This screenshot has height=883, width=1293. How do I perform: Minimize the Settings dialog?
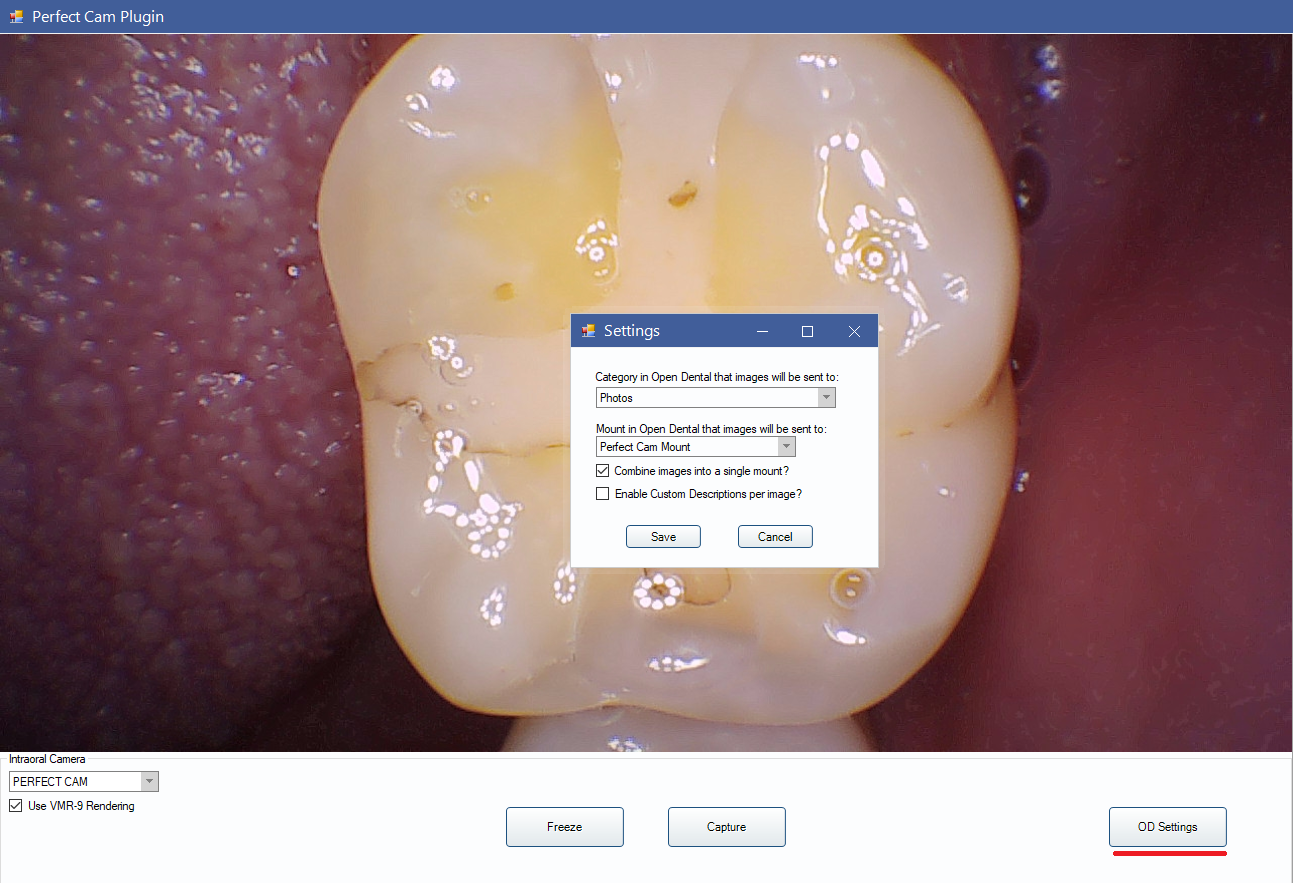(762, 331)
